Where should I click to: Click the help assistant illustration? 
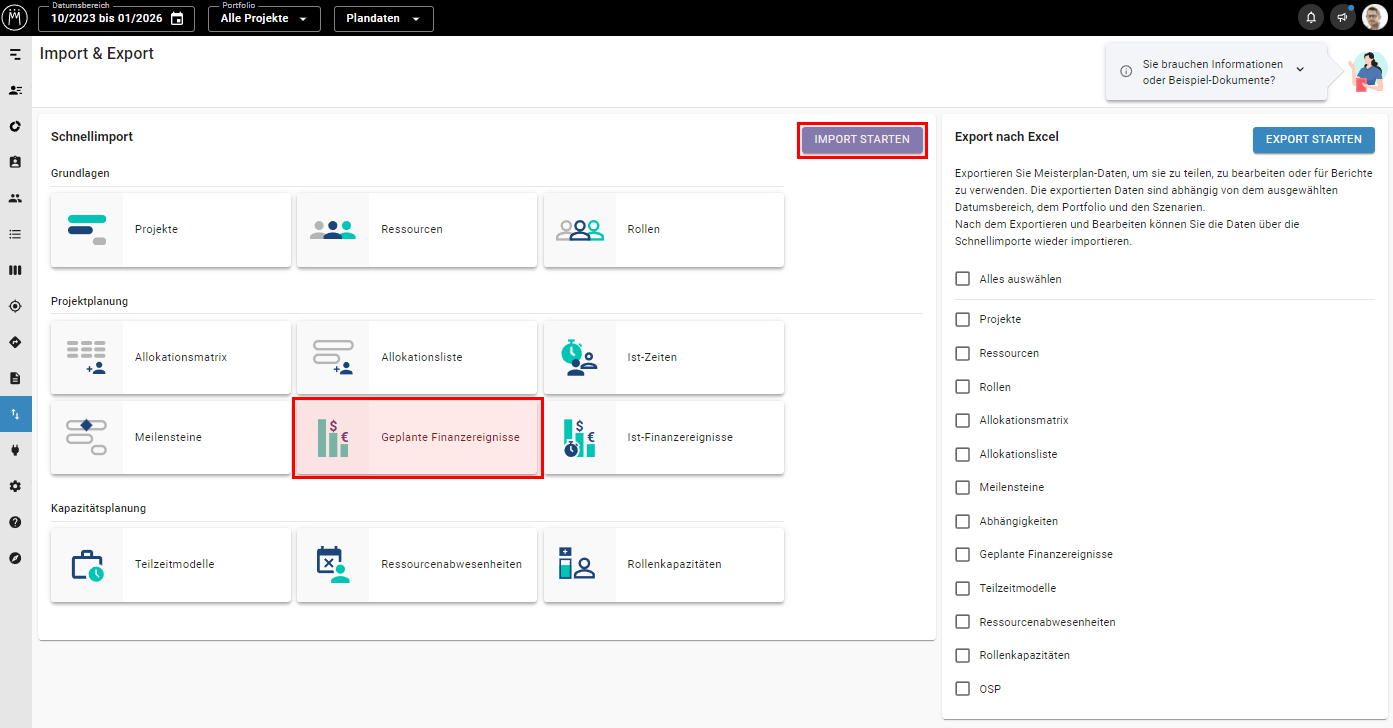pyautogui.click(x=1367, y=72)
